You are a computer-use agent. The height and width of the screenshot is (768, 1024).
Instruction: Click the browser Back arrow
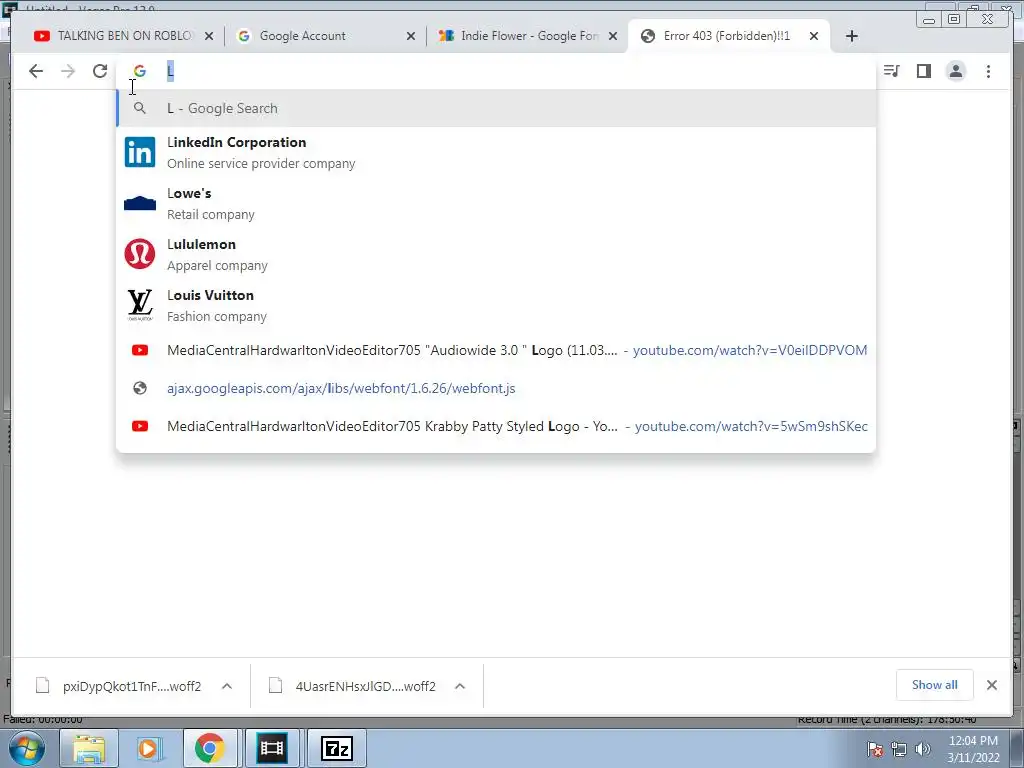pyautogui.click(x=36, y=71)
